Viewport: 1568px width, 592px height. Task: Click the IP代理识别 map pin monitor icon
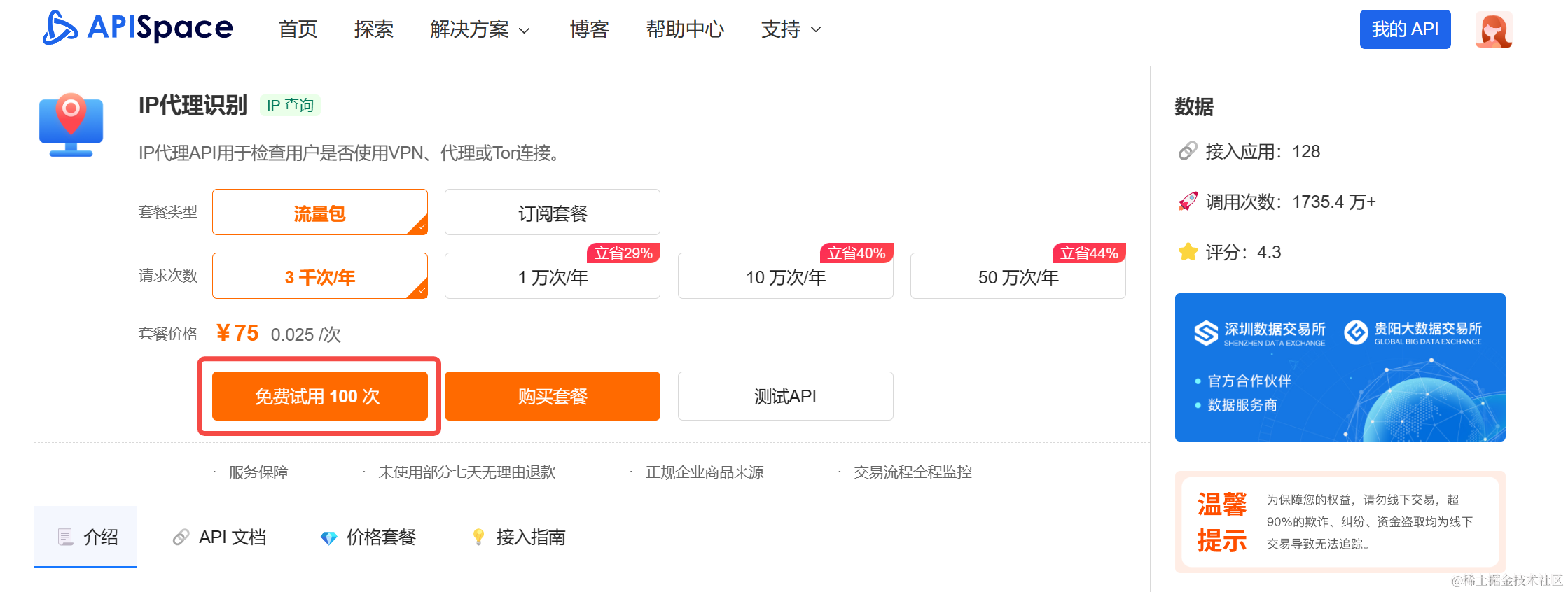(x=71, y=125)
